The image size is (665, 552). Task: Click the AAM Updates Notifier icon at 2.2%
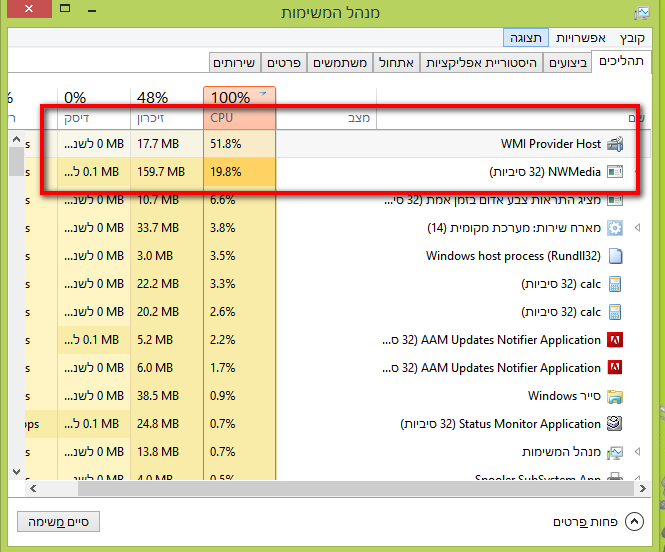(615, 340)
